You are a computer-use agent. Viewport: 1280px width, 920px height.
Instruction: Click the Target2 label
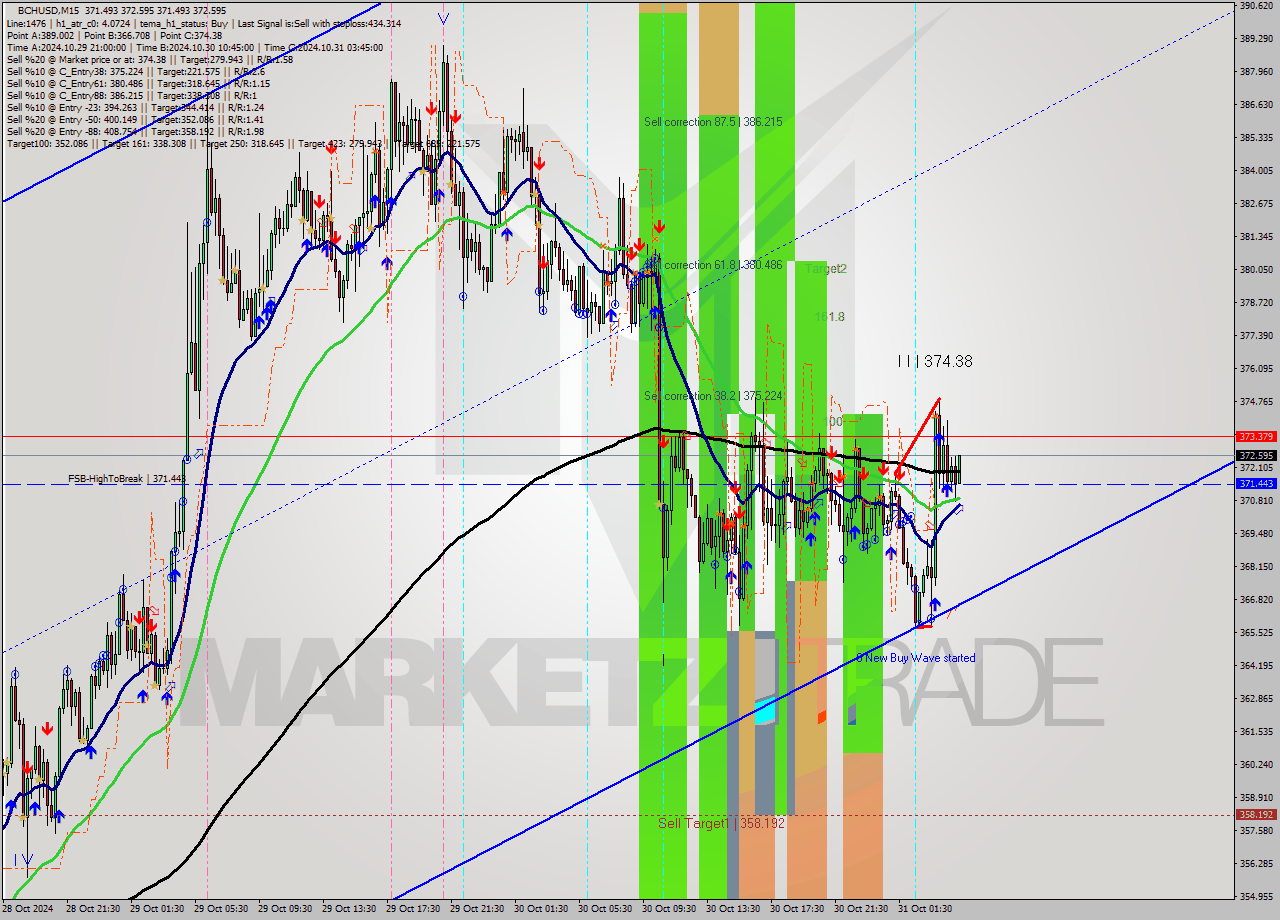826,269
